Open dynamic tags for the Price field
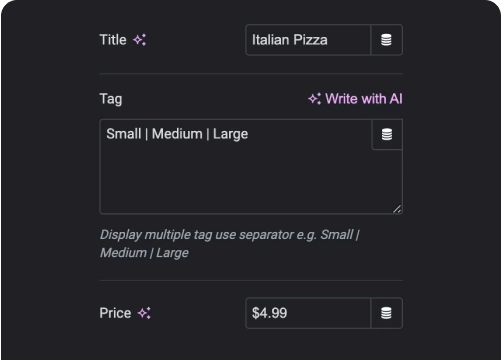The width and height of the screenshot is (501, 360). [x=386, y=313]
